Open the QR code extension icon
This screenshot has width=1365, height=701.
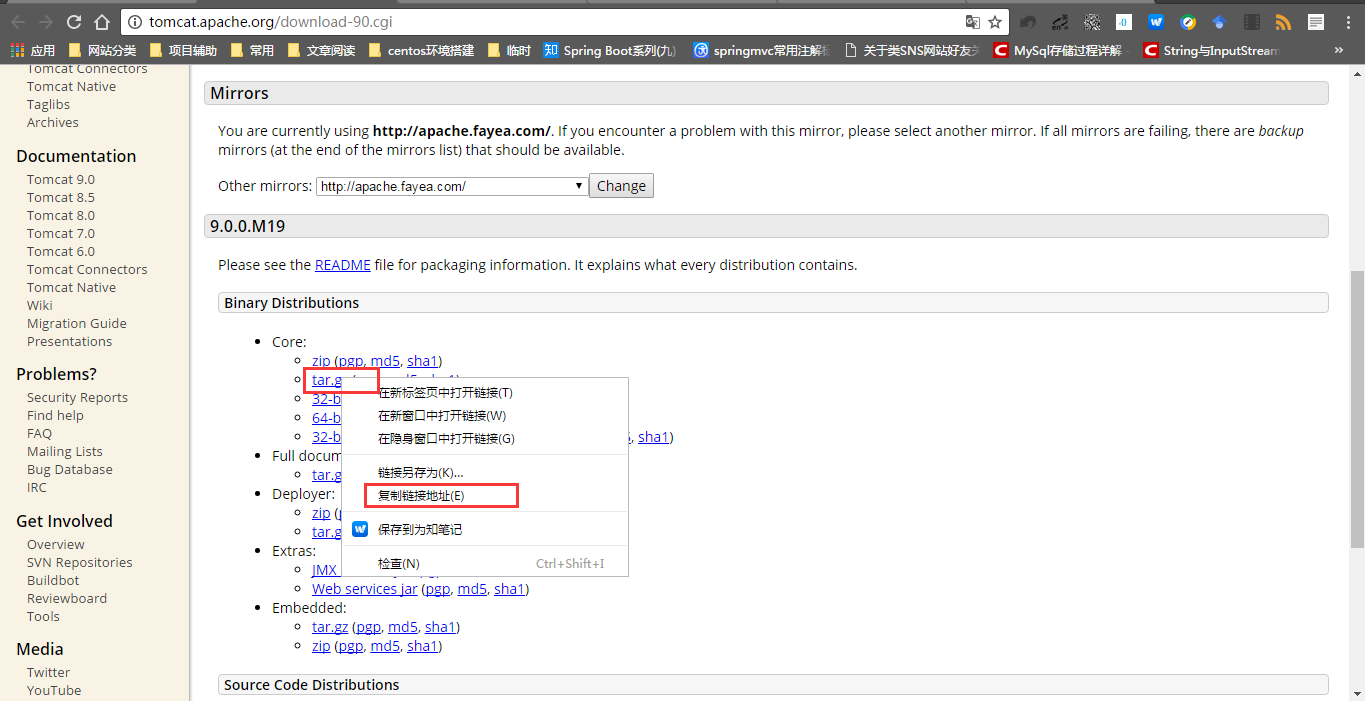point(1092,21)
